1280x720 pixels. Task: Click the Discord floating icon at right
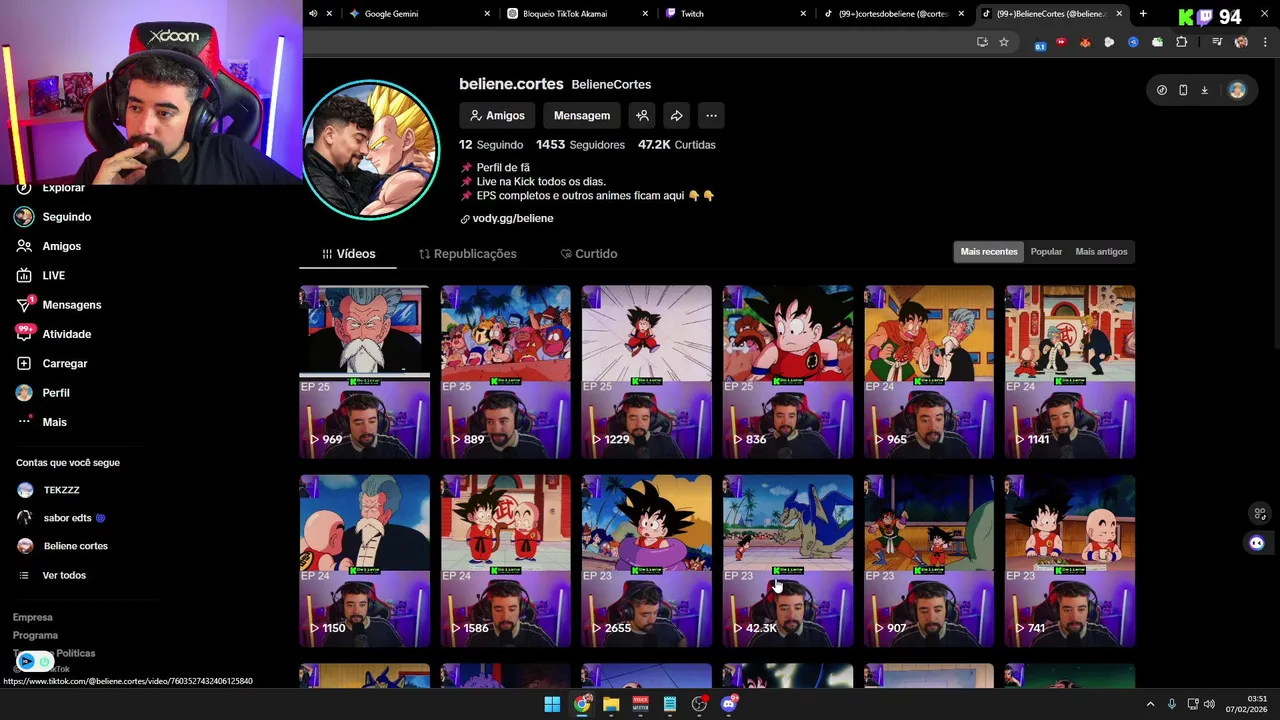1257,543
